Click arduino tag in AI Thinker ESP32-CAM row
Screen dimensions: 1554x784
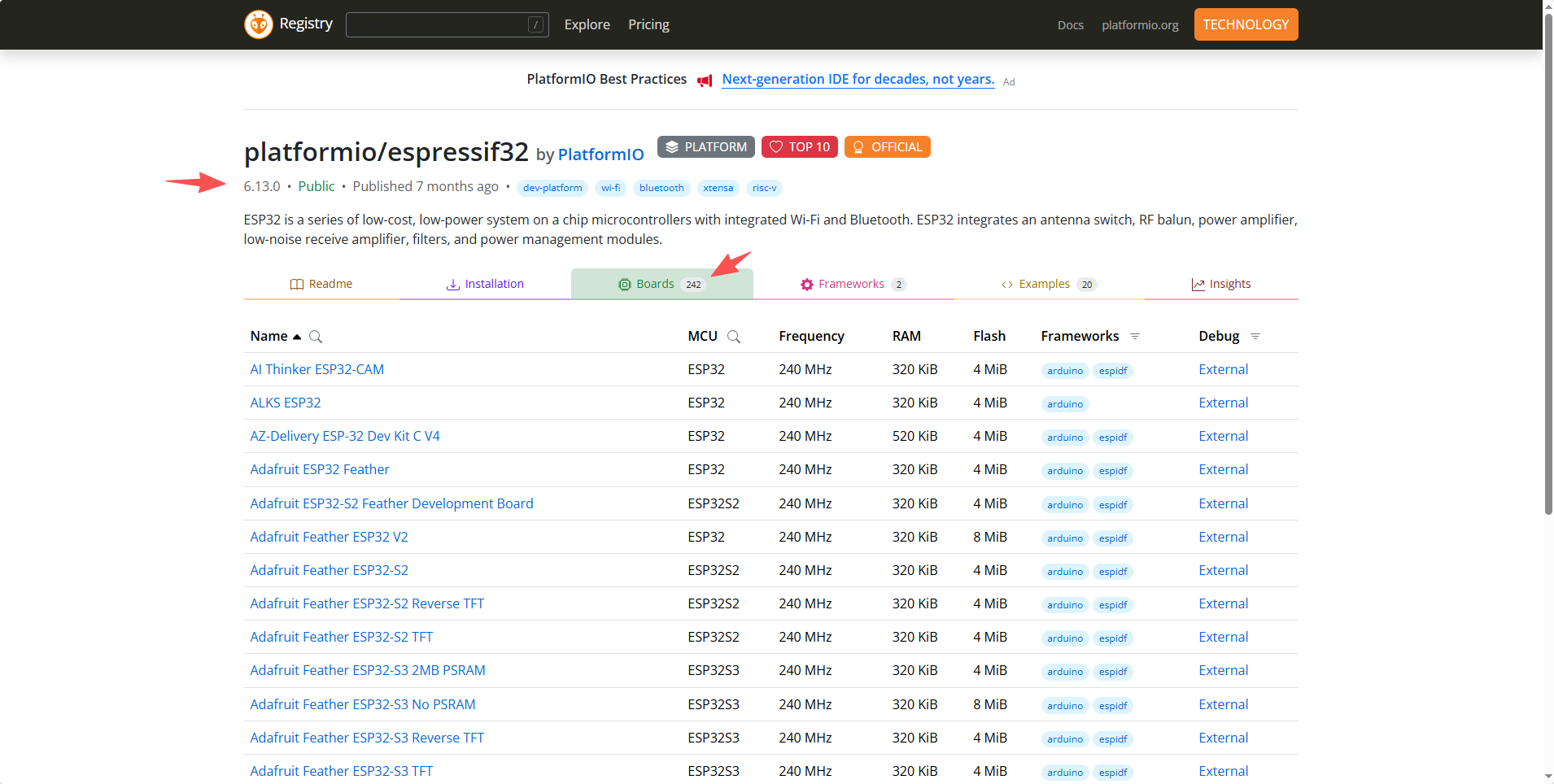click(1065, 371)
